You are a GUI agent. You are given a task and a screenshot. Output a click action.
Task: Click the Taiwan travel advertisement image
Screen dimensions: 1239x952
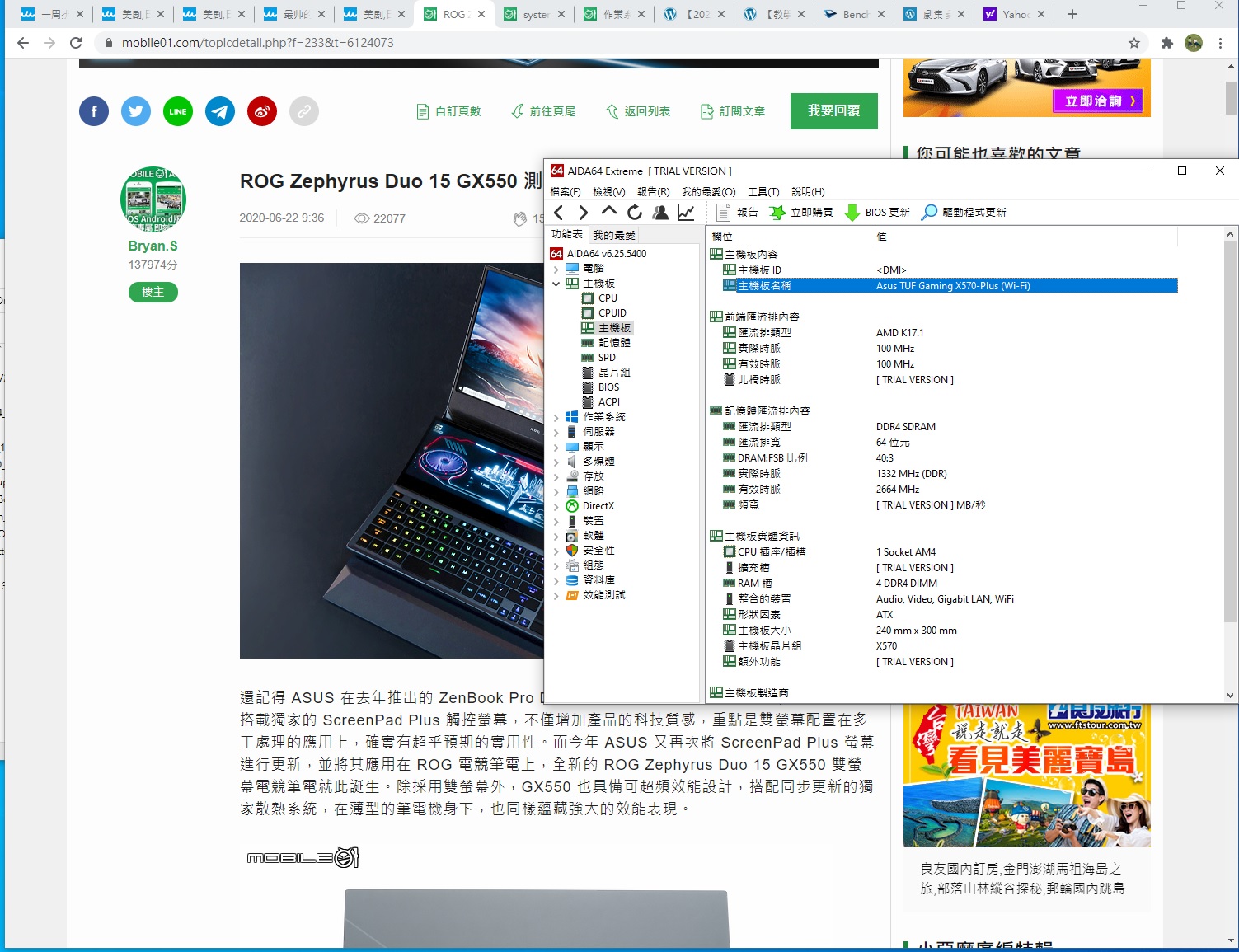[1026, 775]
